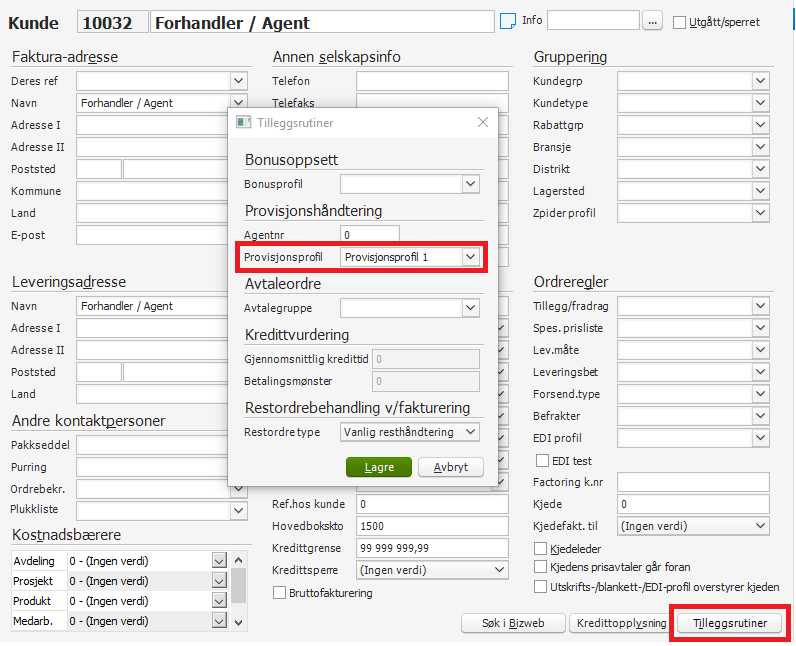Open the Avtalegruppe dropdown

tap(471, 308)
